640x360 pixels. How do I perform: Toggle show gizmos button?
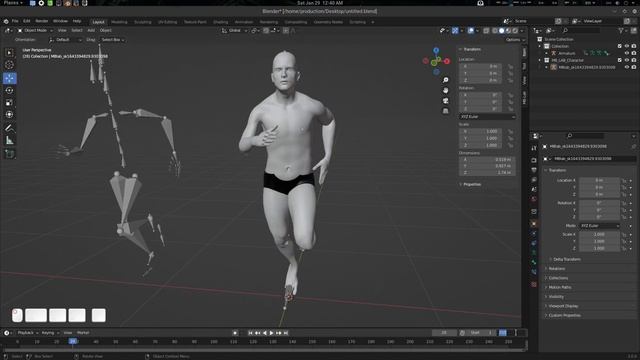coord(455,31)
